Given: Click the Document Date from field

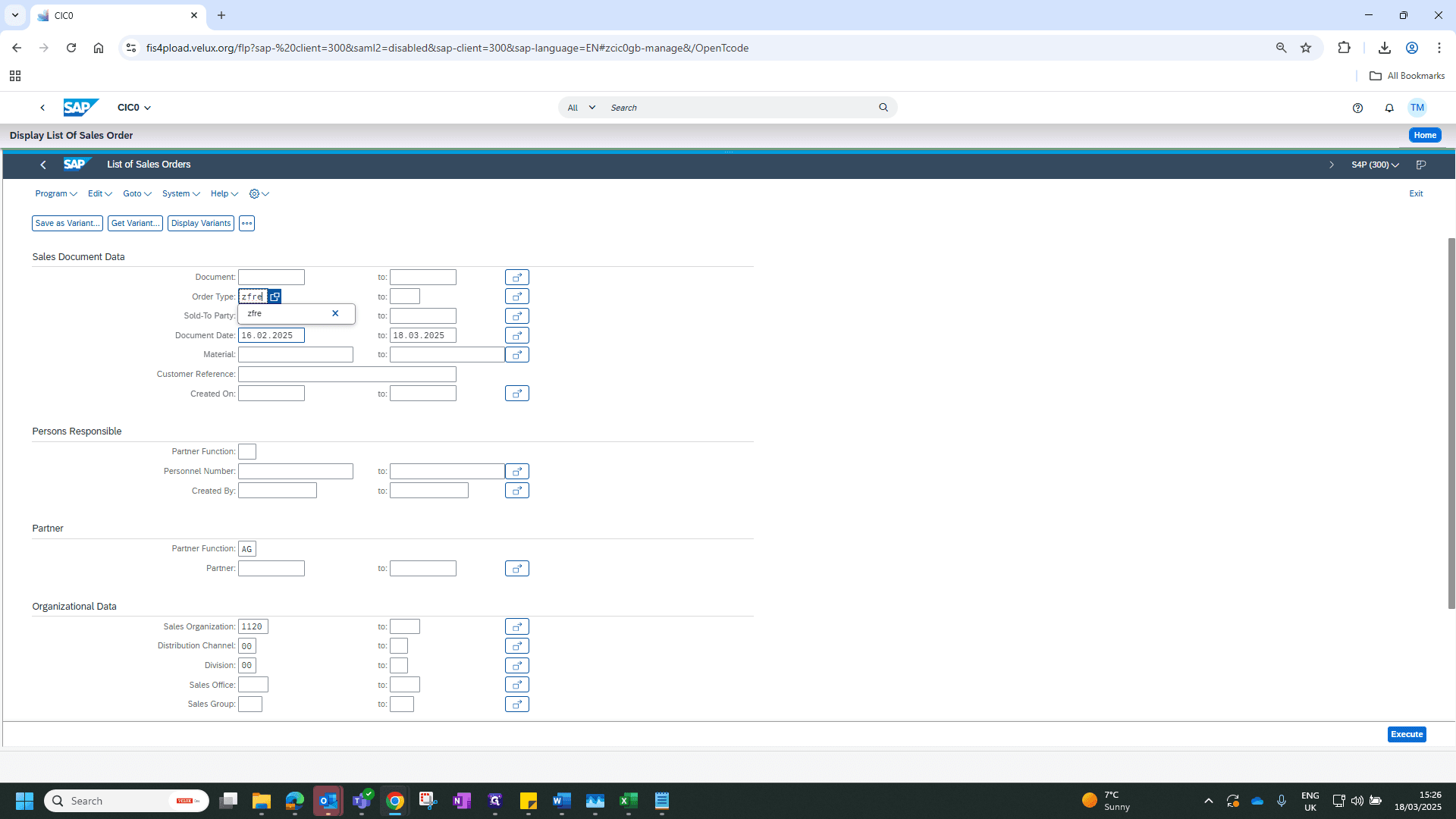Looking at the screenshot, I should click(271, 335).
